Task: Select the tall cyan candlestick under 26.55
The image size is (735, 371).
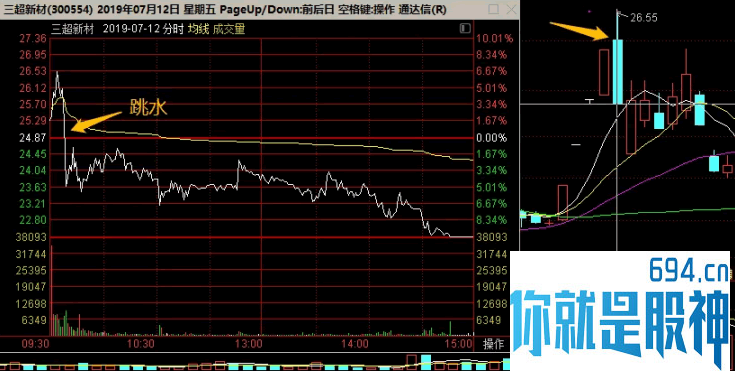Action: 618,71
